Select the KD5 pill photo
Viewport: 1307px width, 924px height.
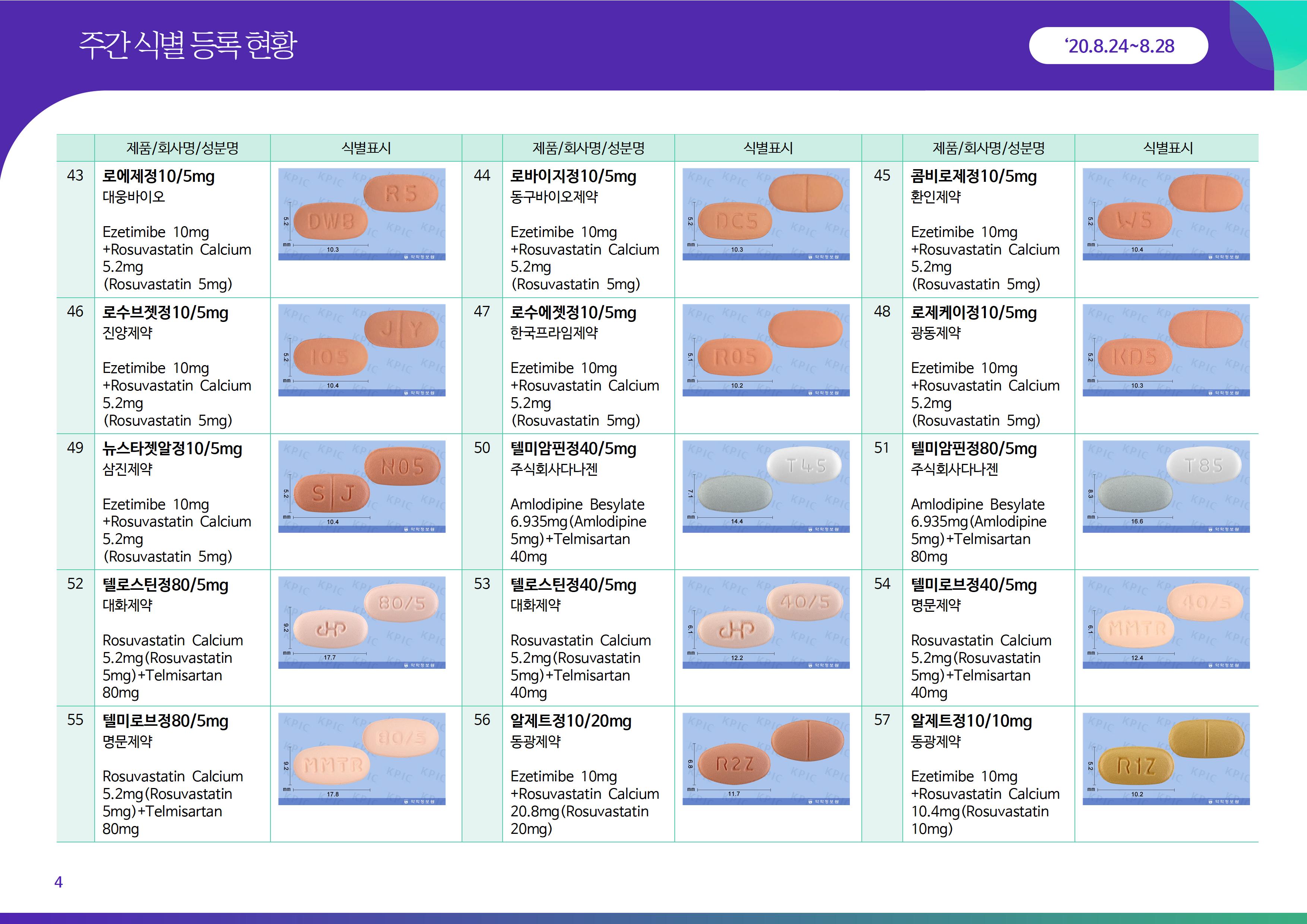point(1166,350)
